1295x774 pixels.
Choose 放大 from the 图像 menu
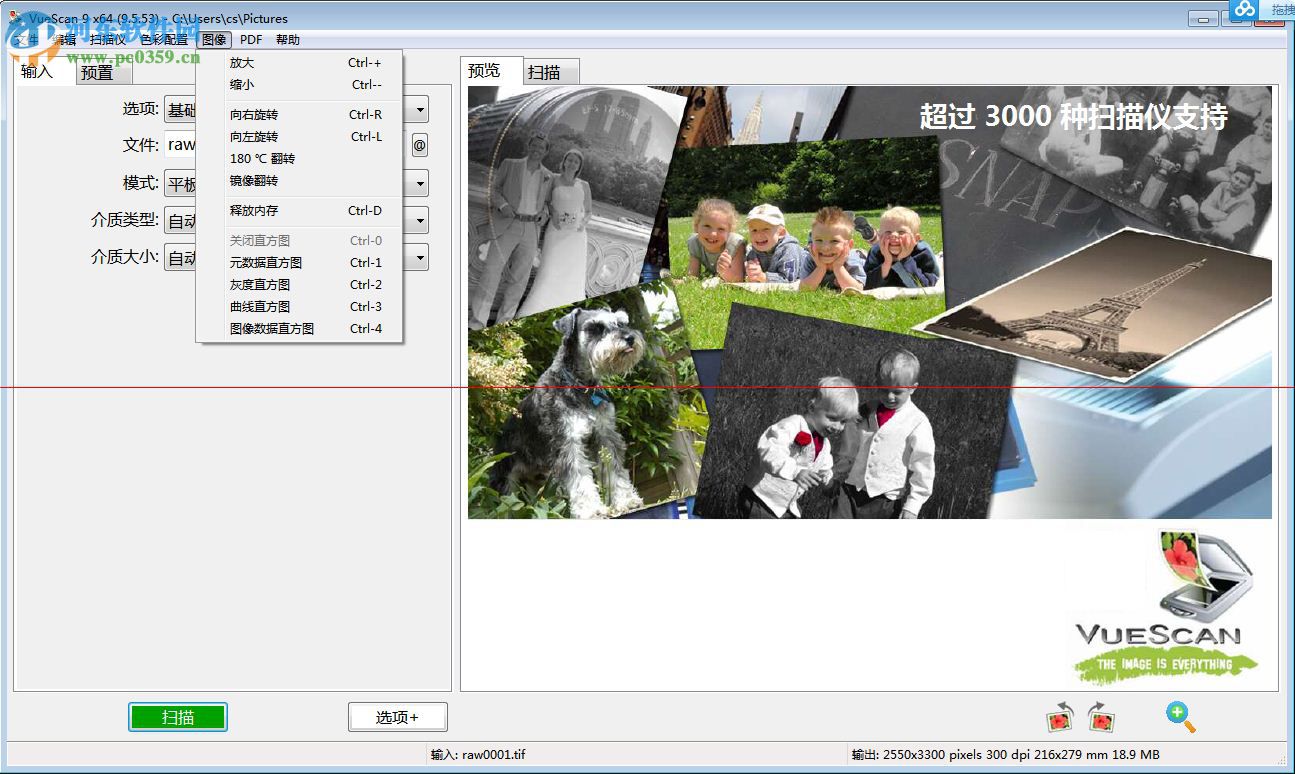tap(300, 63)
